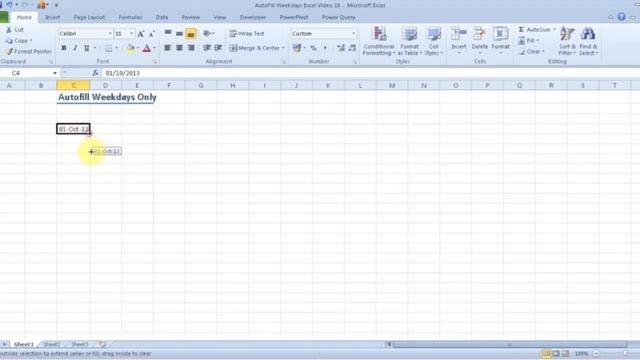640x360 pixels.
Task: Center text horizontally
Action: click(x=179, y=48)
